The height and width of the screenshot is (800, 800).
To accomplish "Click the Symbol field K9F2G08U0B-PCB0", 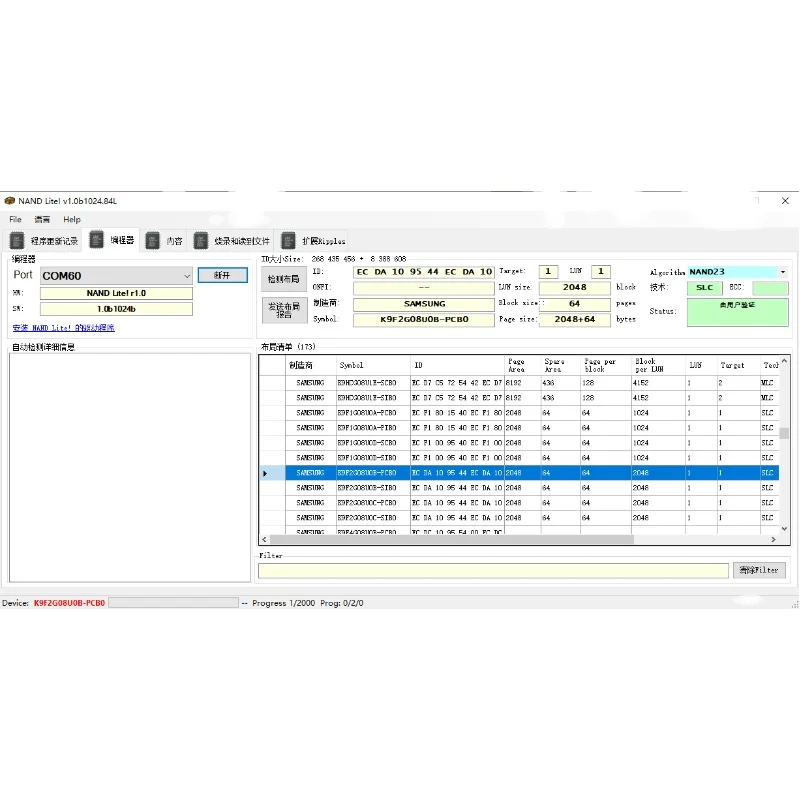I will 423,319.
